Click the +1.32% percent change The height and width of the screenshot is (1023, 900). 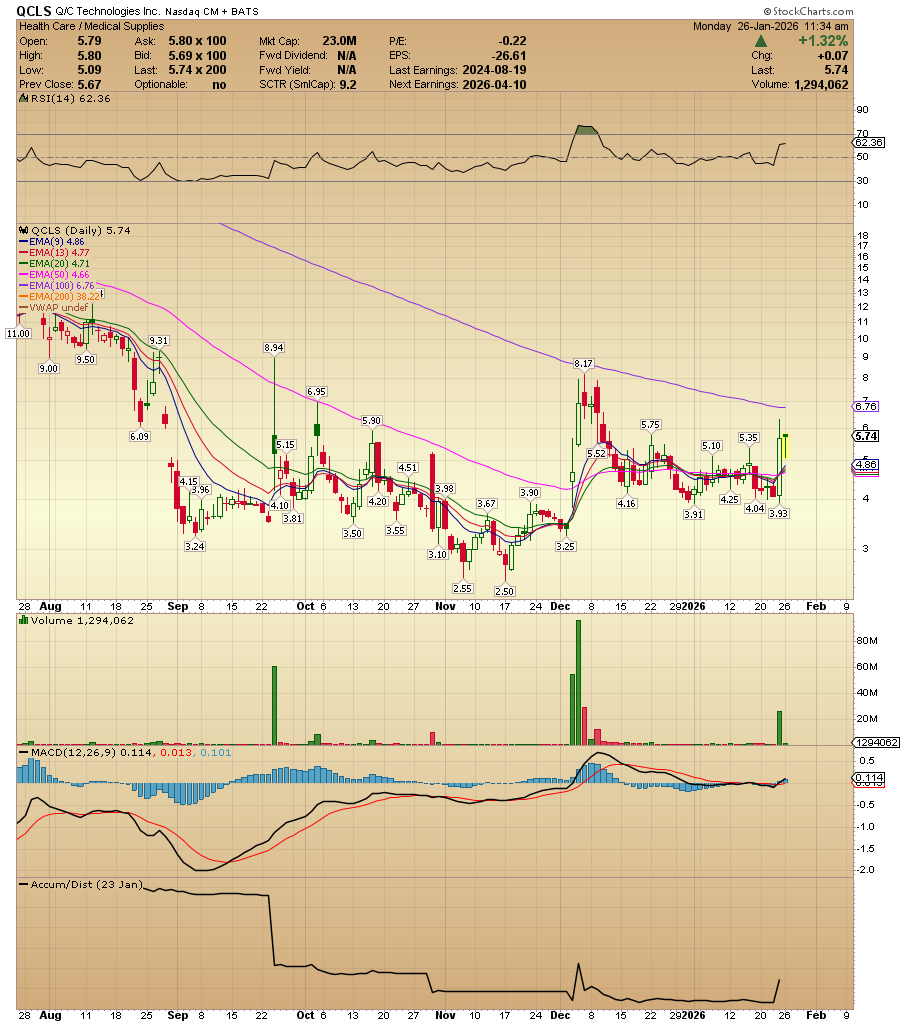tap(823, 41)
